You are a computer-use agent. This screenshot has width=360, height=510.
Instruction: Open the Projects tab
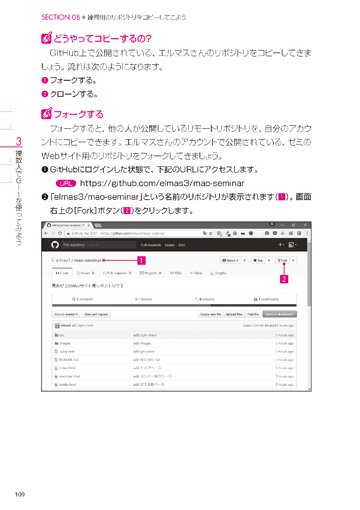click(150, 273)
